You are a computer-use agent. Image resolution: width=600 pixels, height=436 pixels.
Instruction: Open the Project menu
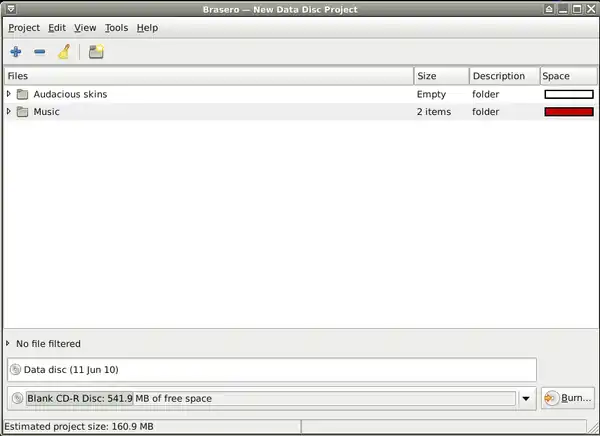click(24, 28)
